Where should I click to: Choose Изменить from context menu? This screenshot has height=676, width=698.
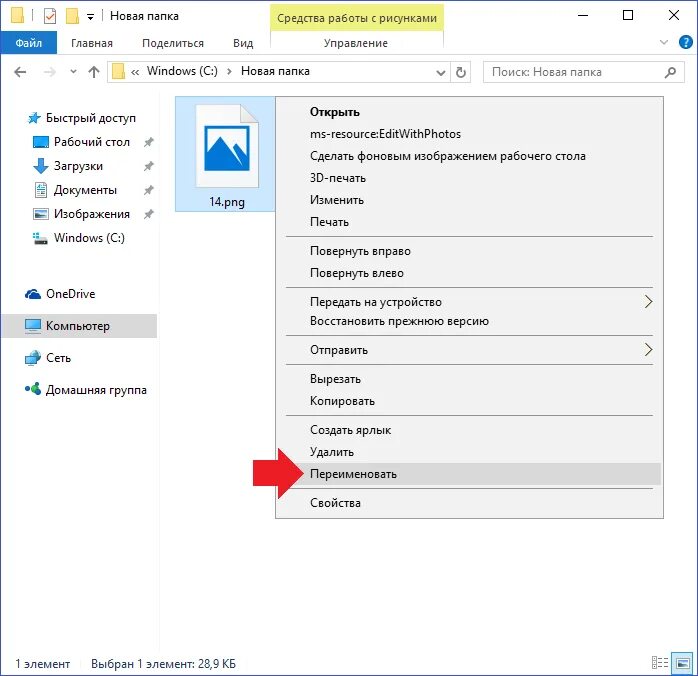[x=468, y=200]
